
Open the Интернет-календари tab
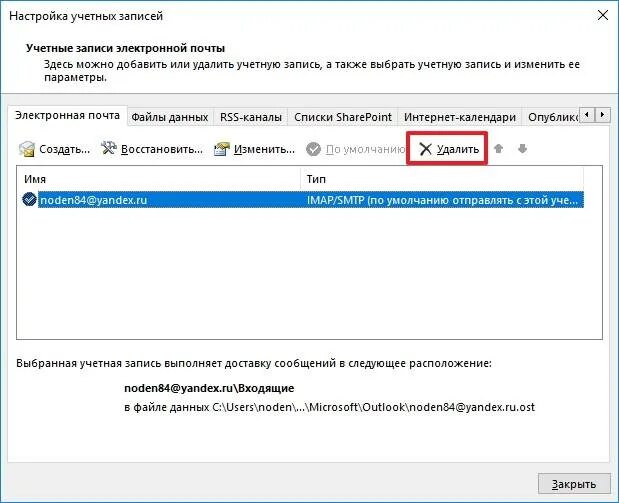pyautogui.click(x=460, y=117)
